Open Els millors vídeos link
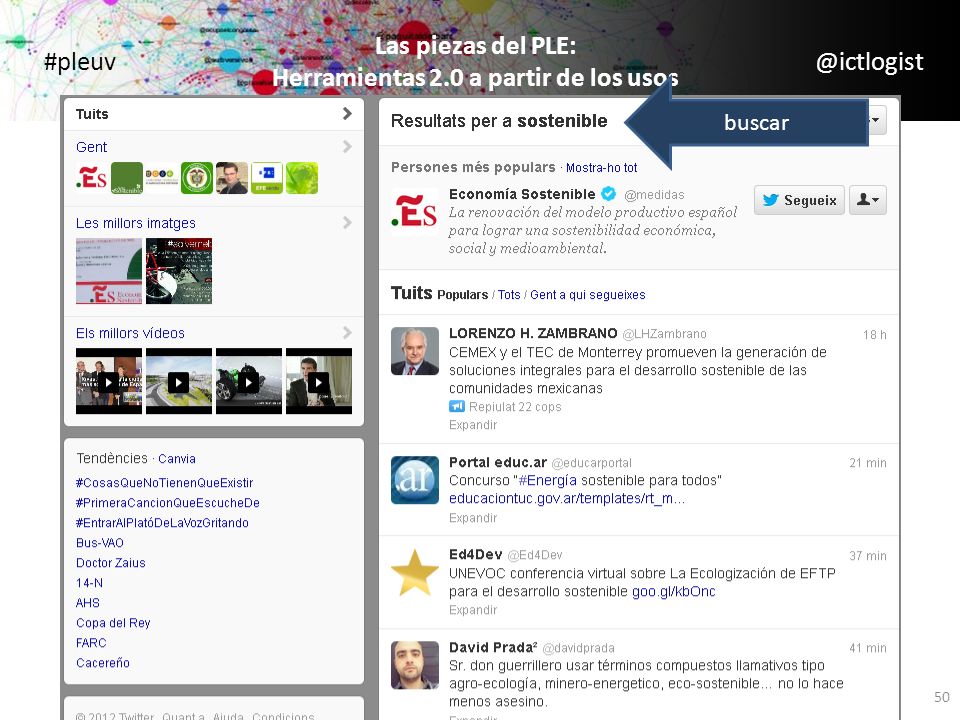The height and width of the screenshot is (720, 960). 130,333
